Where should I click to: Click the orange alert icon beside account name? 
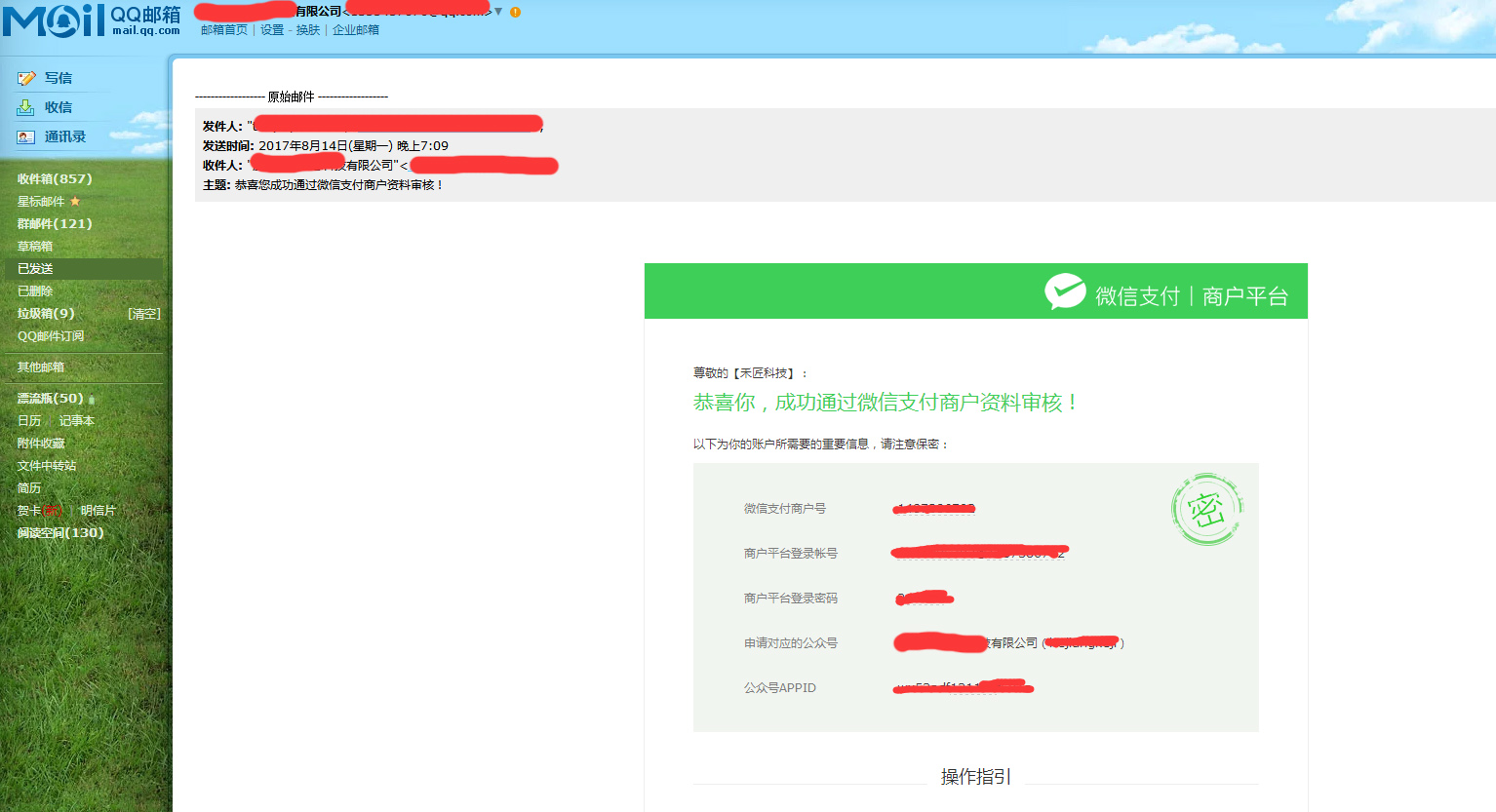515,12
